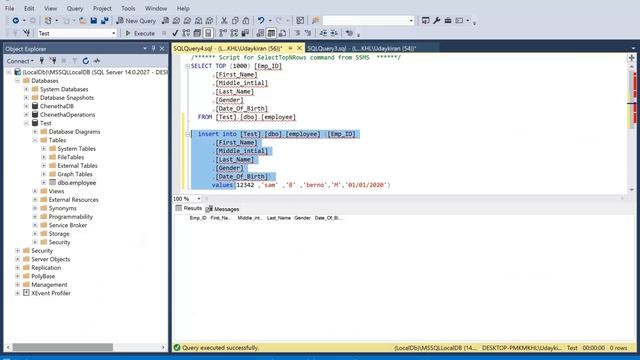640x360 pixels.
Task: Pin the SQLQuery4.sql tab
Action: click(x=290, y=48)
